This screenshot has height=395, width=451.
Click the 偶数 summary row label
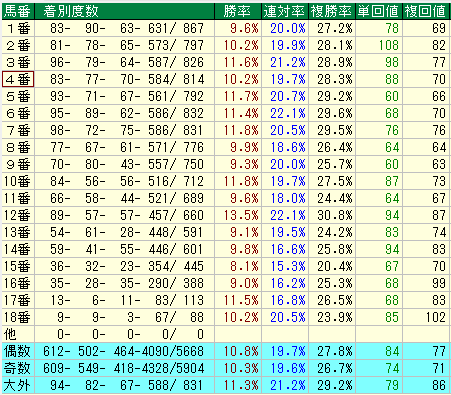(18, 351)
